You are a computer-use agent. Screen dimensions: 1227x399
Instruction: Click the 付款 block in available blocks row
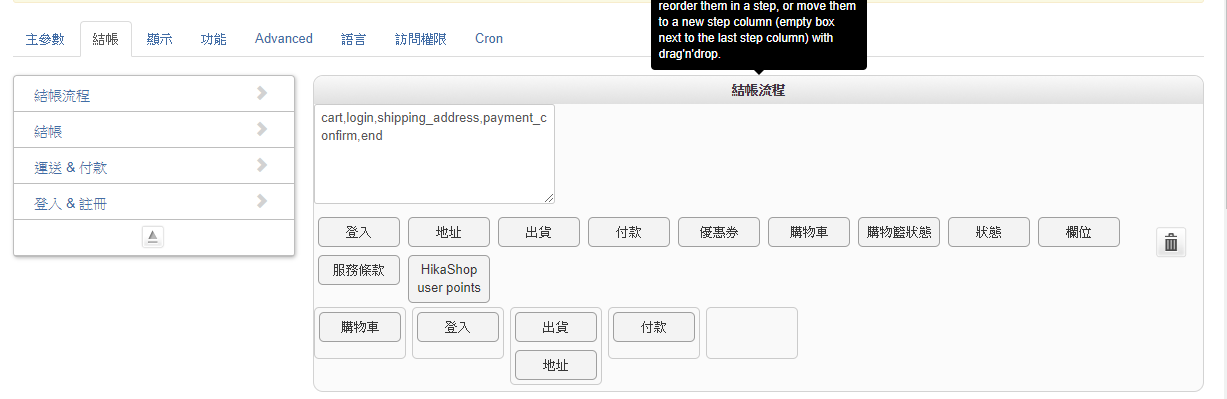pos(629,232)
